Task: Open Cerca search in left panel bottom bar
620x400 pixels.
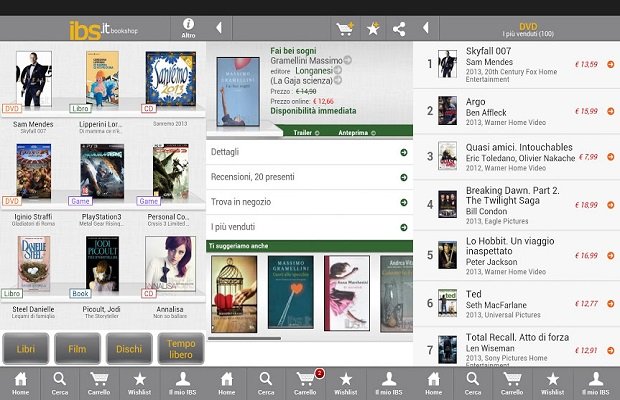Action: (60, 383)
